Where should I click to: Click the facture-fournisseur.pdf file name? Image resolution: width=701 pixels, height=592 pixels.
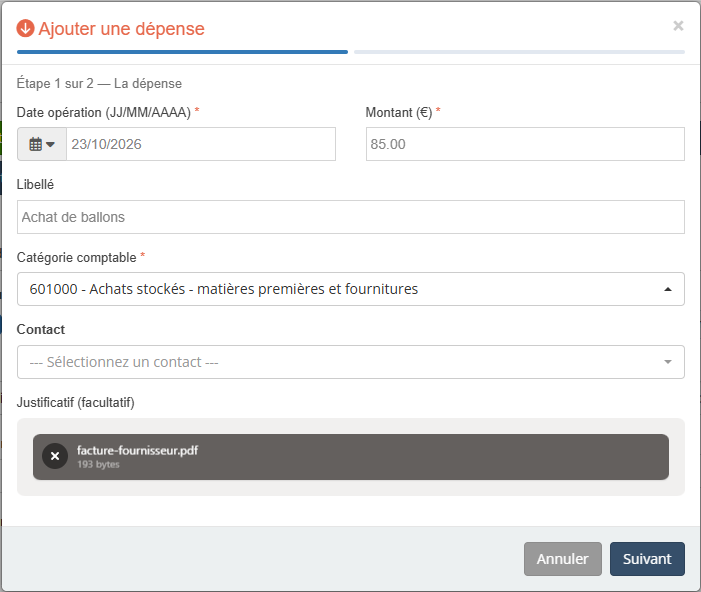tap(137, 450)
